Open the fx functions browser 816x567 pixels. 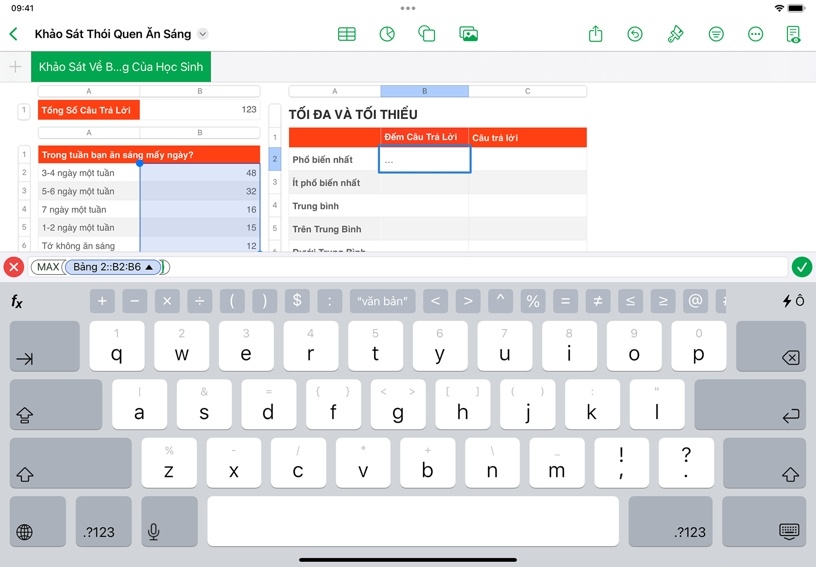pyautogui.click(x=17, y=301)
